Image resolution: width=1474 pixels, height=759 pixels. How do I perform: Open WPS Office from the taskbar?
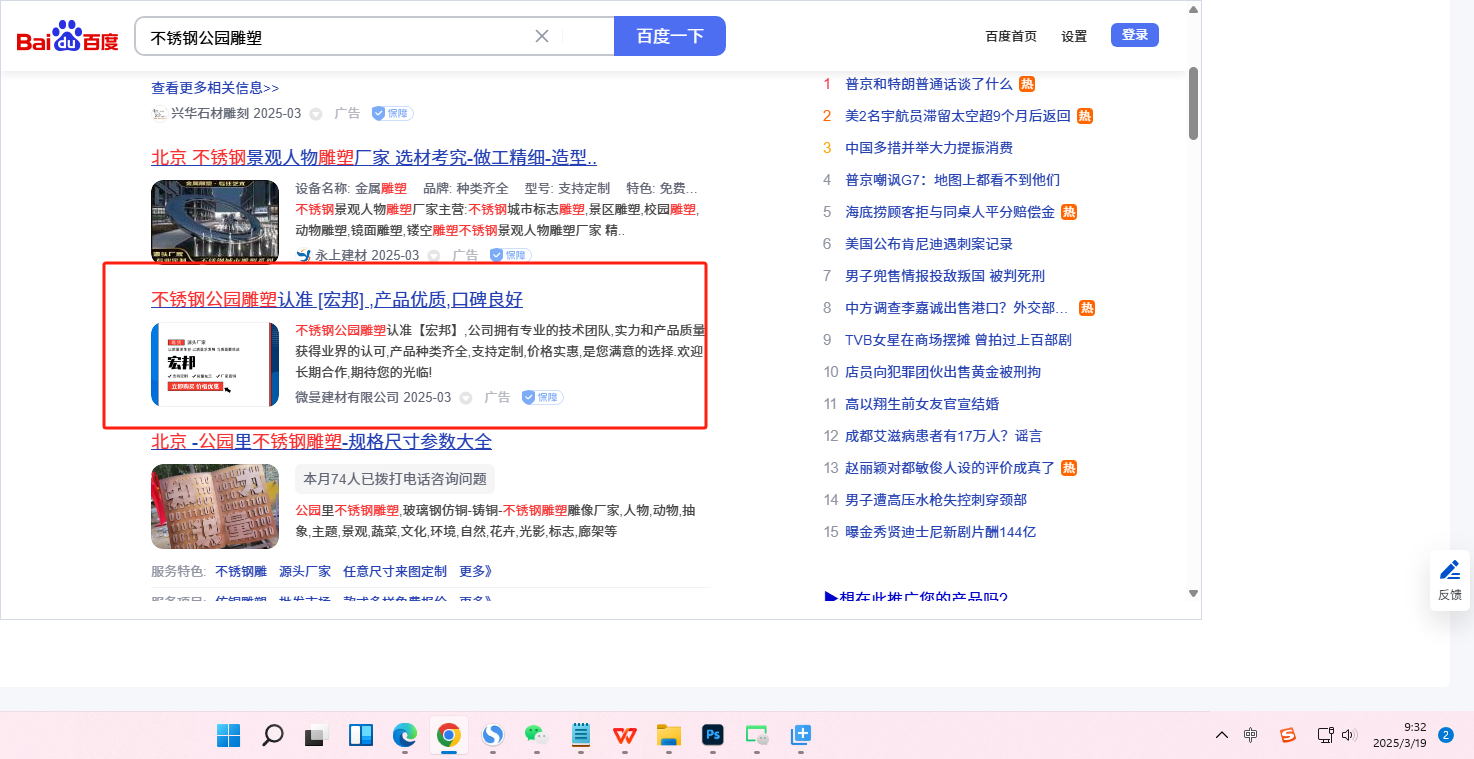[x=625, y=736]
